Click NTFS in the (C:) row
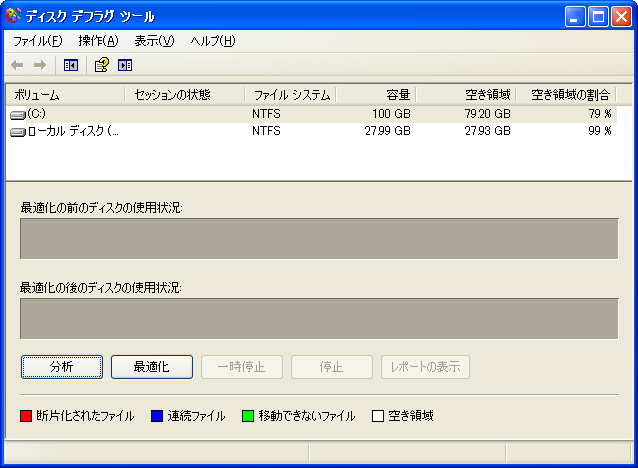 click(x=266, y=114)
